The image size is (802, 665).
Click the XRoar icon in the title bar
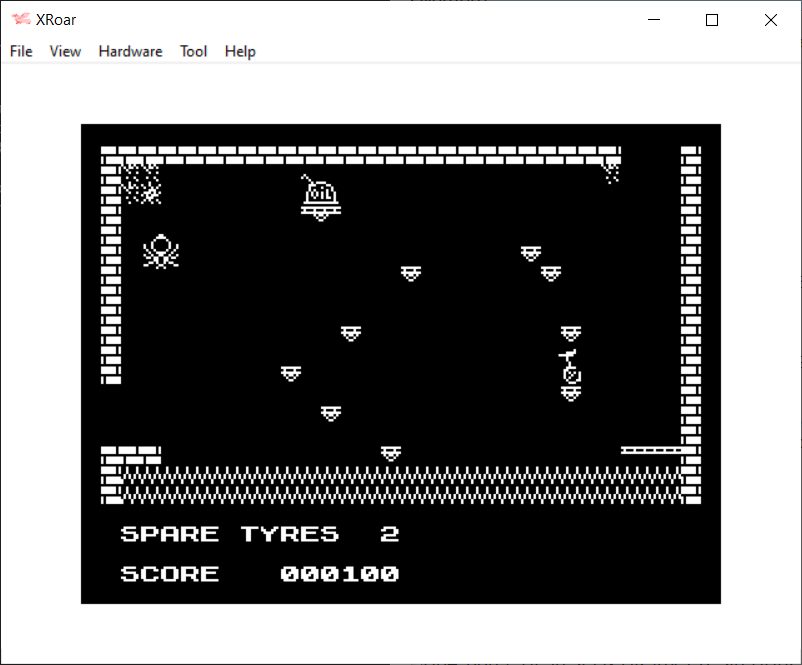pos(20,20)
